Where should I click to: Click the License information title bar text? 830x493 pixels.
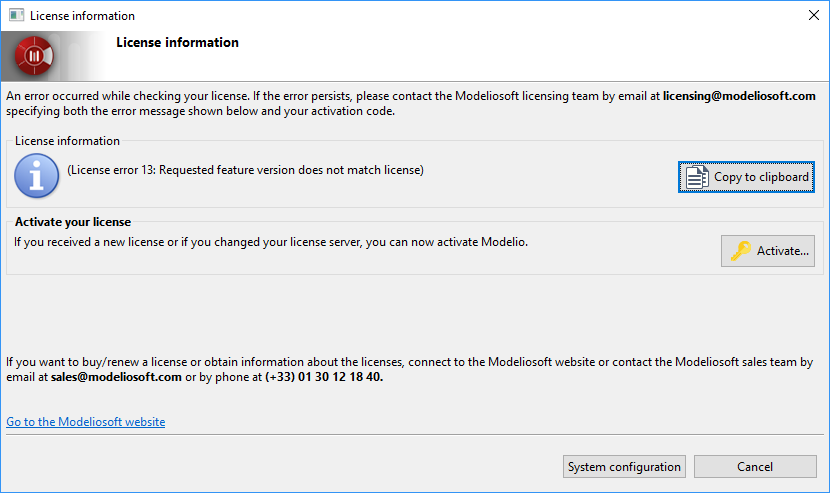pos(83,16)
